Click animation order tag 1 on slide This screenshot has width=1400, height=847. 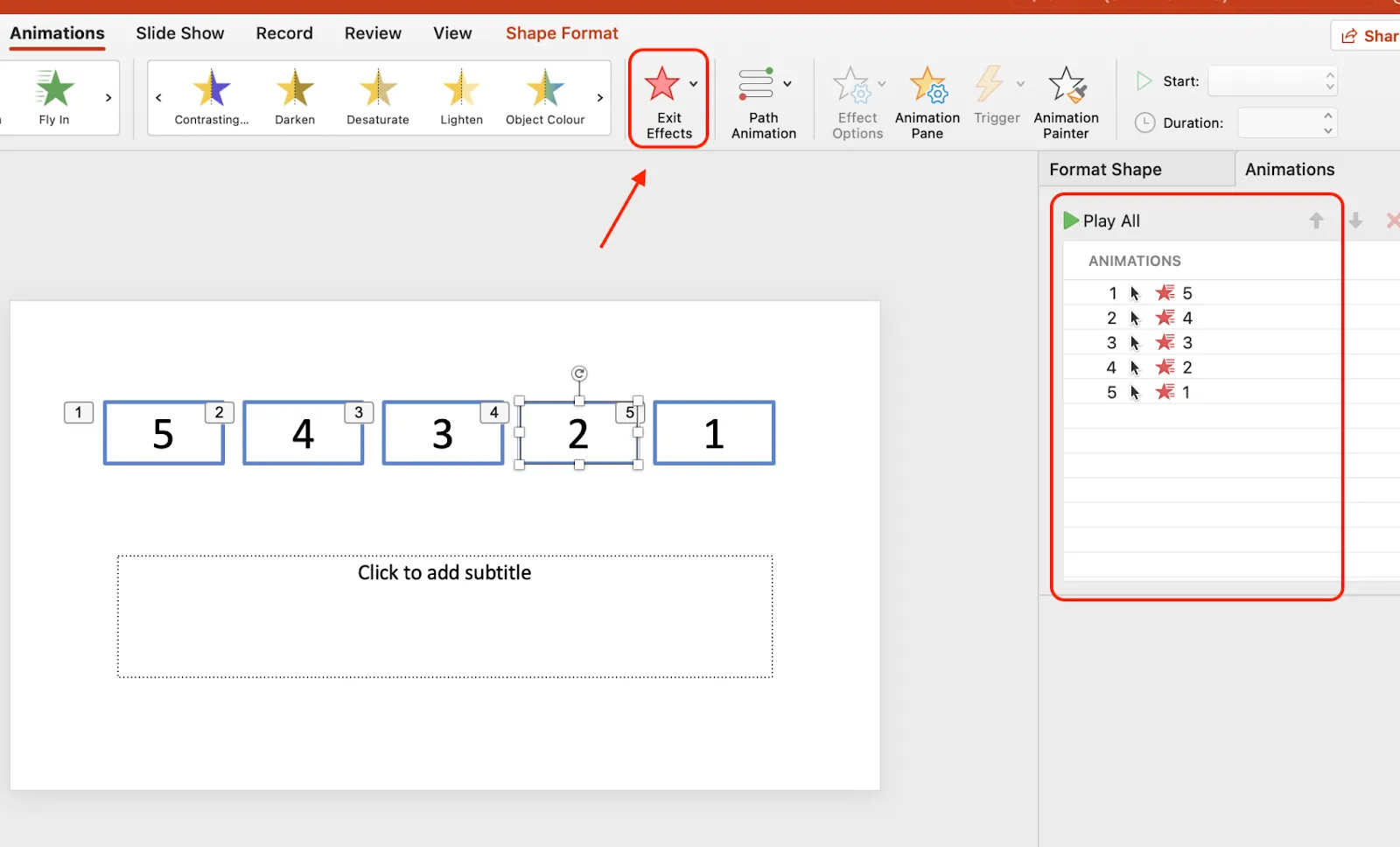(x=79, y=412)
